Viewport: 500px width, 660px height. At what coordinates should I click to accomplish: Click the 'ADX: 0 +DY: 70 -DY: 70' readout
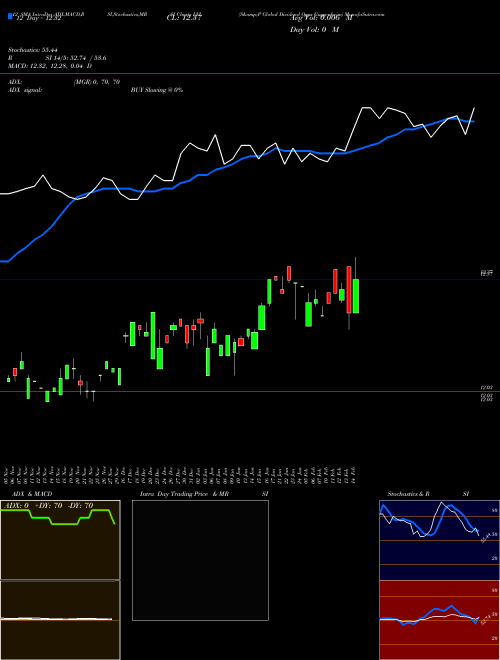(x=48, y=506)
